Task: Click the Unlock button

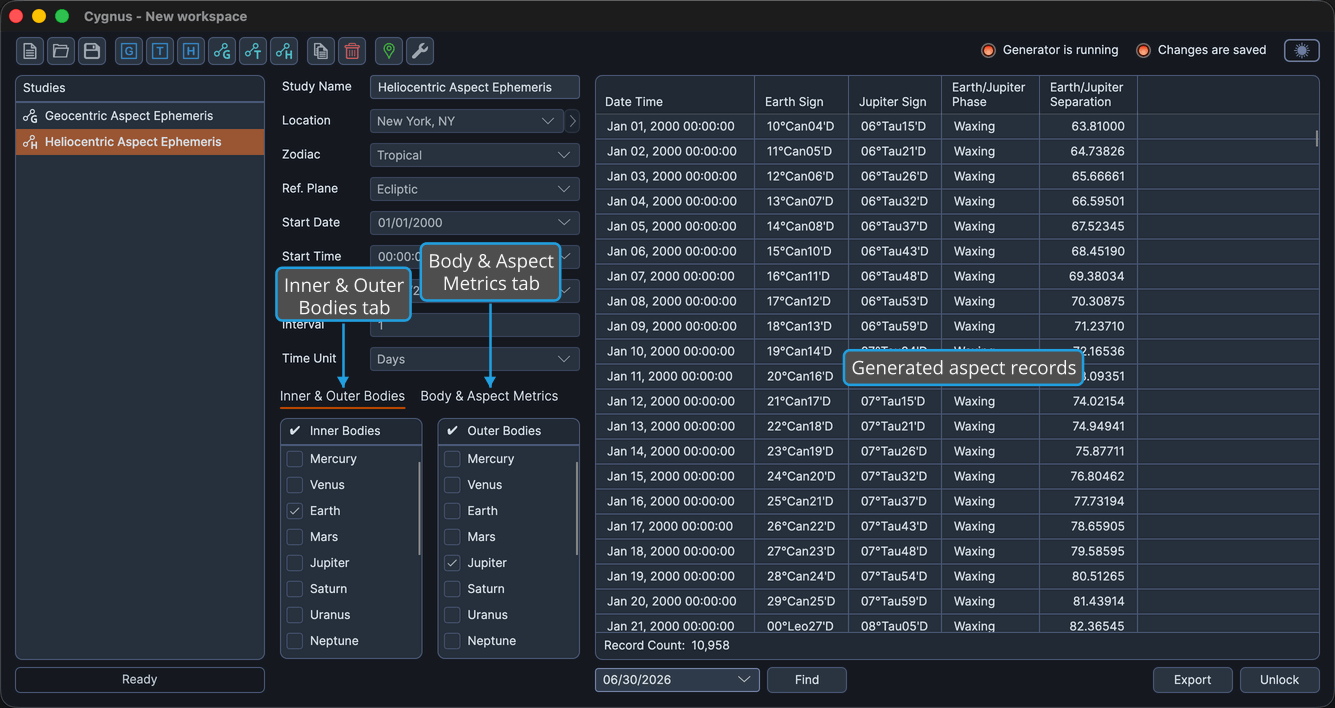Action: coord(1279,680)
